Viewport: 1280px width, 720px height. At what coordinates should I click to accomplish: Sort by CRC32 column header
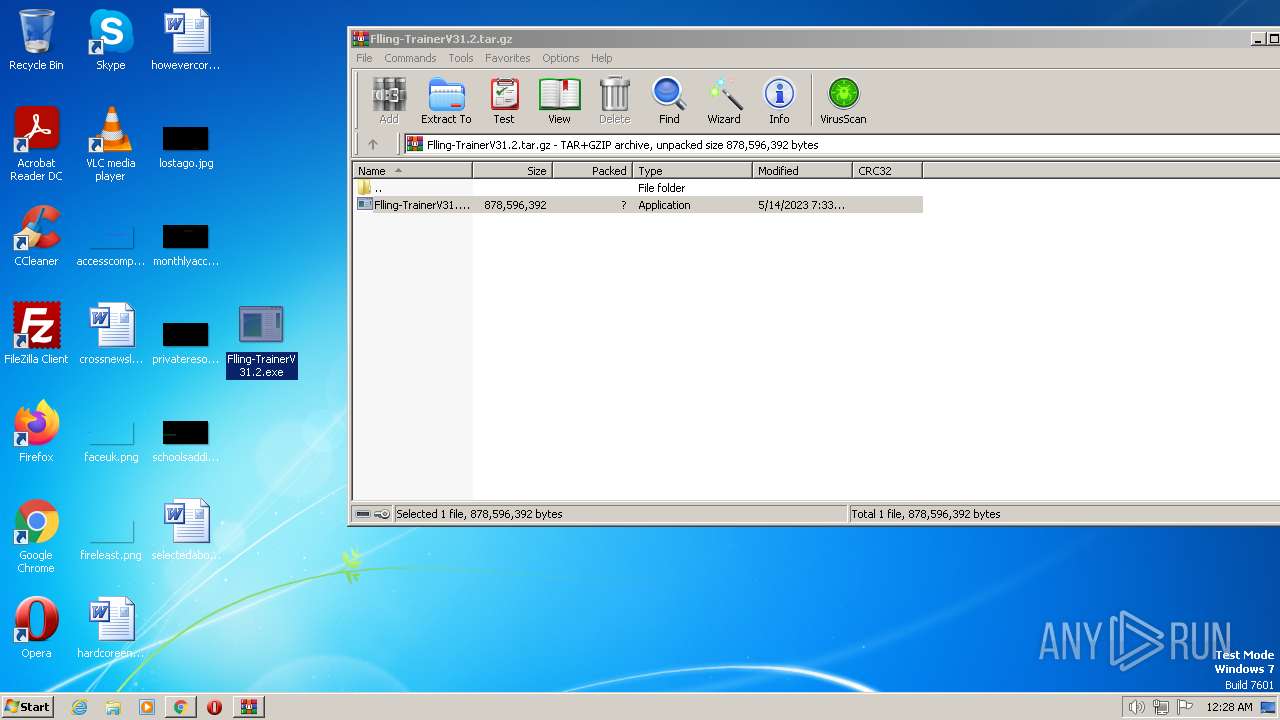tap(888, 171)
